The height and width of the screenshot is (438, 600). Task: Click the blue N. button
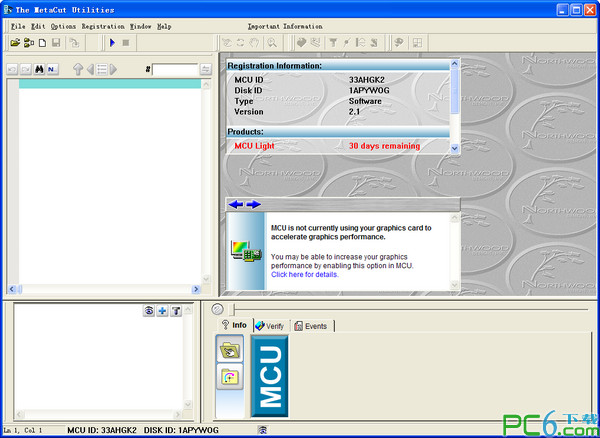[52, 70]
